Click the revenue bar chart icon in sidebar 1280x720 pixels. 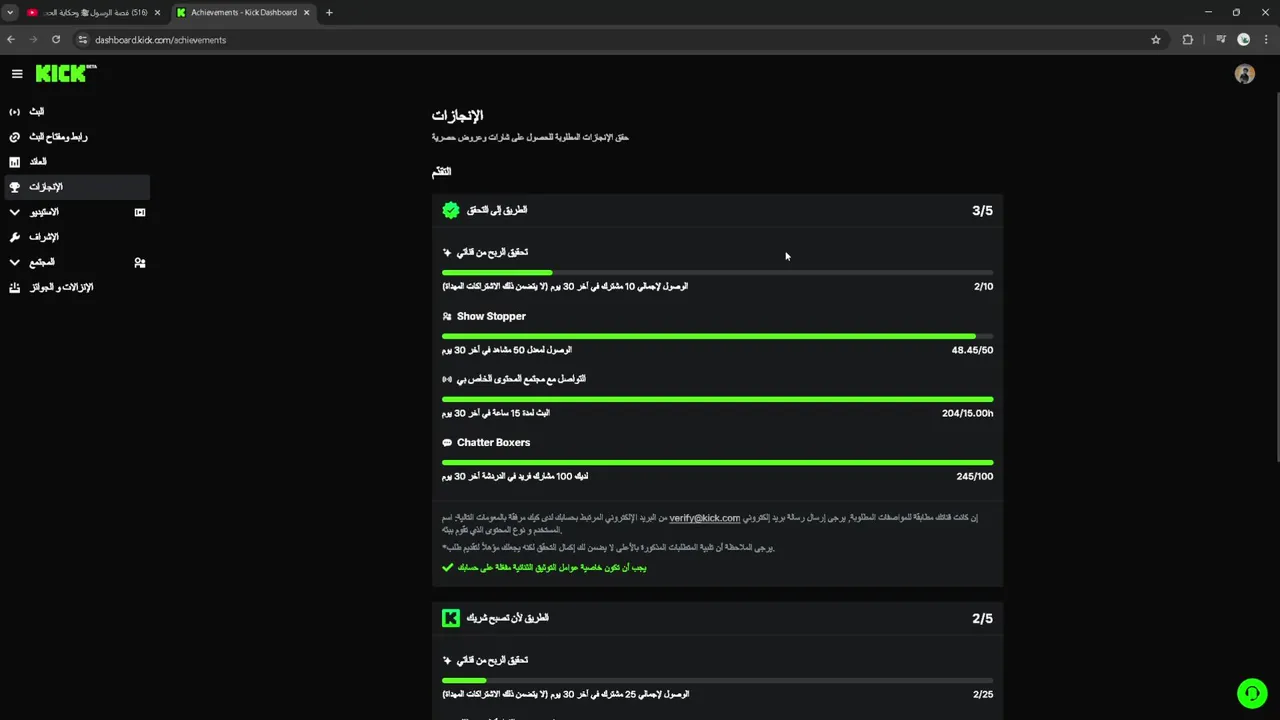14,162
